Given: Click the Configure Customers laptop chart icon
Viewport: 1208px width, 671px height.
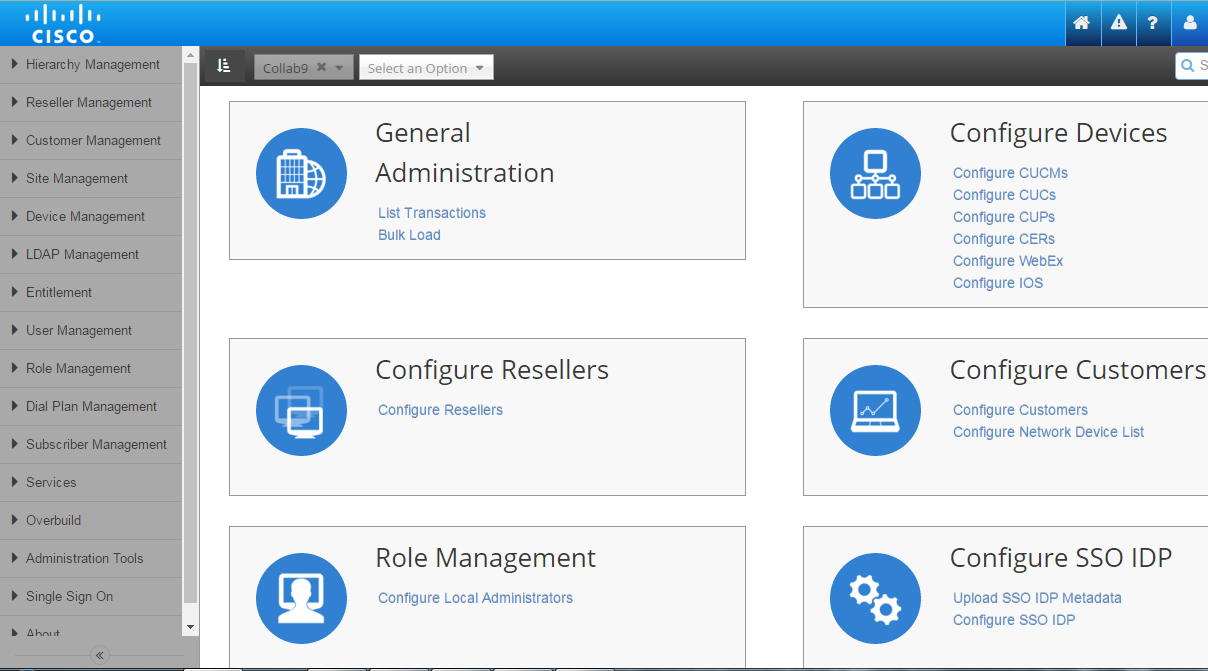Looking at the screenshot, I should (x=875, y=411).
